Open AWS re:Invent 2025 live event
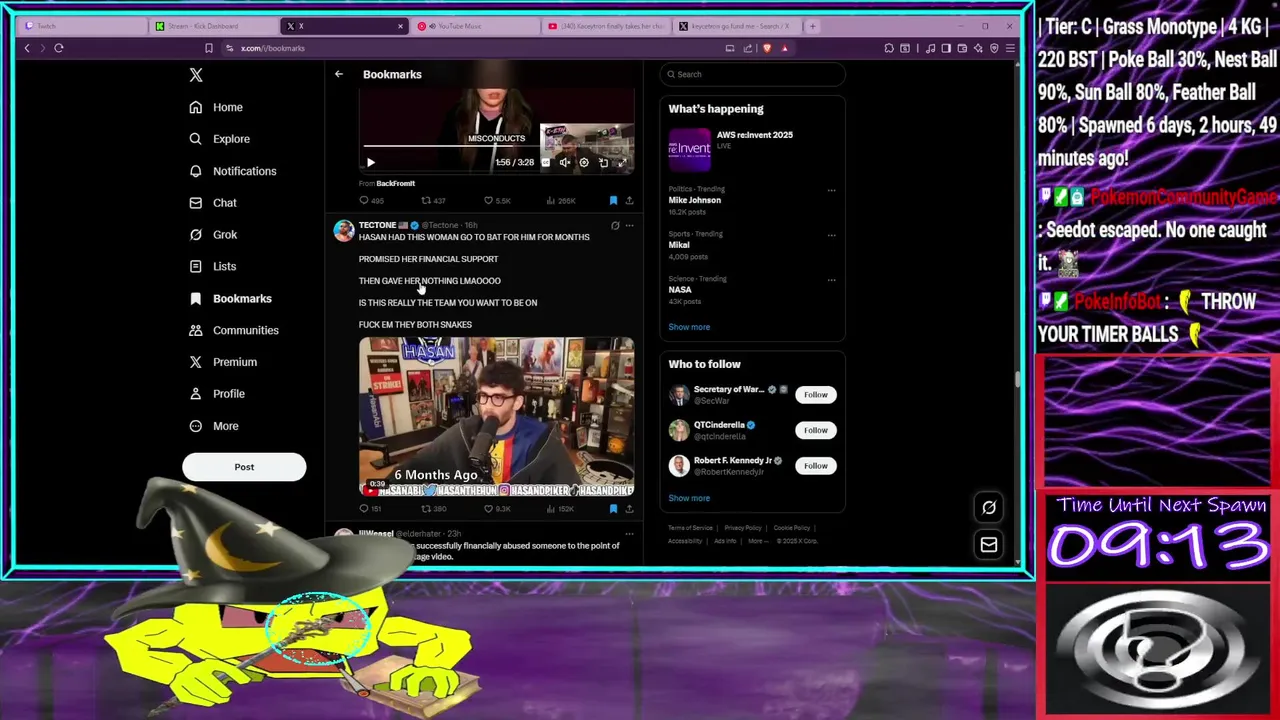Image resolution: width=1280 pixels, height=720 pixels. tap(752, 150)
